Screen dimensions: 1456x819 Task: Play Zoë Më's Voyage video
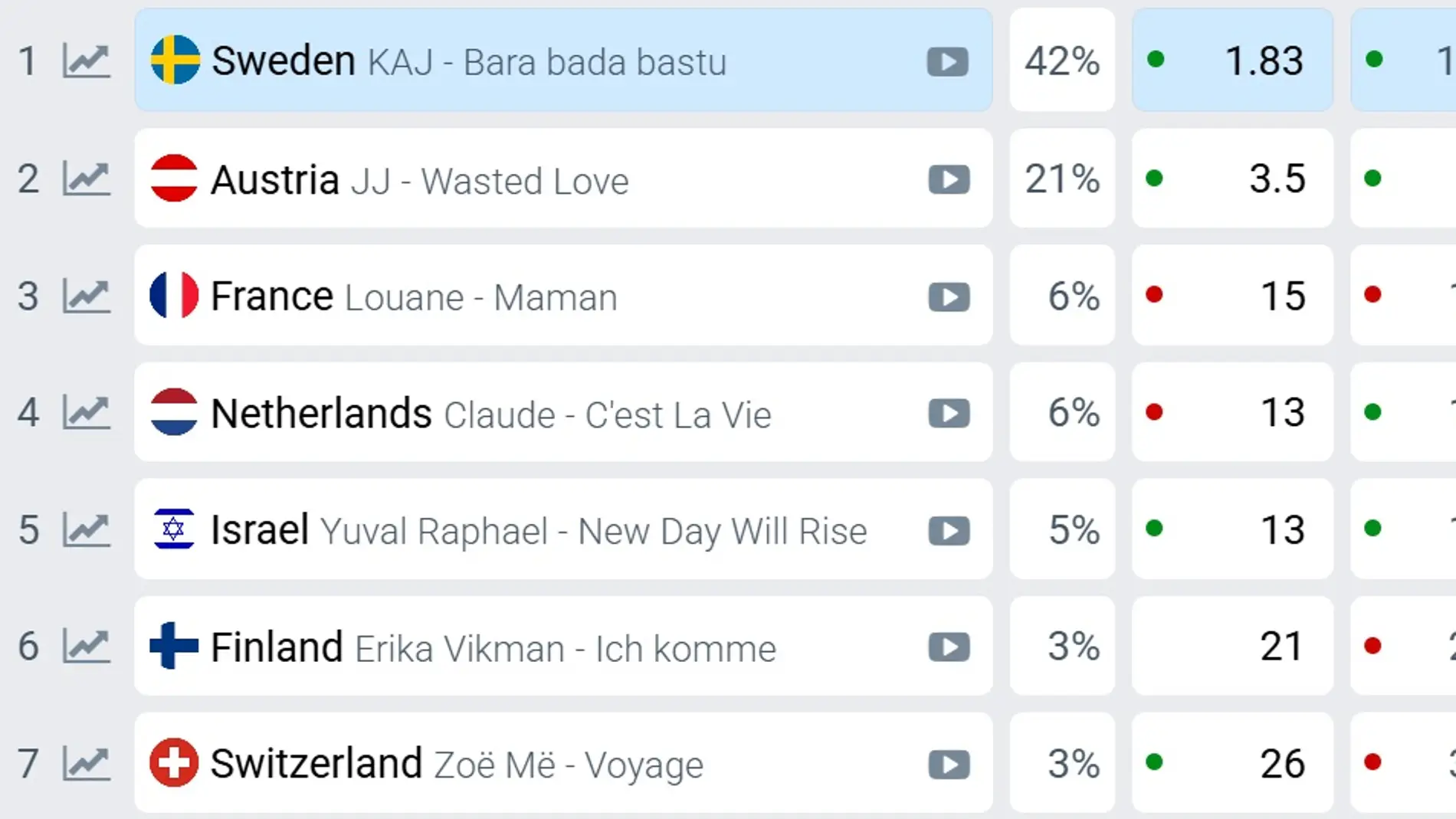coord(949,765)
